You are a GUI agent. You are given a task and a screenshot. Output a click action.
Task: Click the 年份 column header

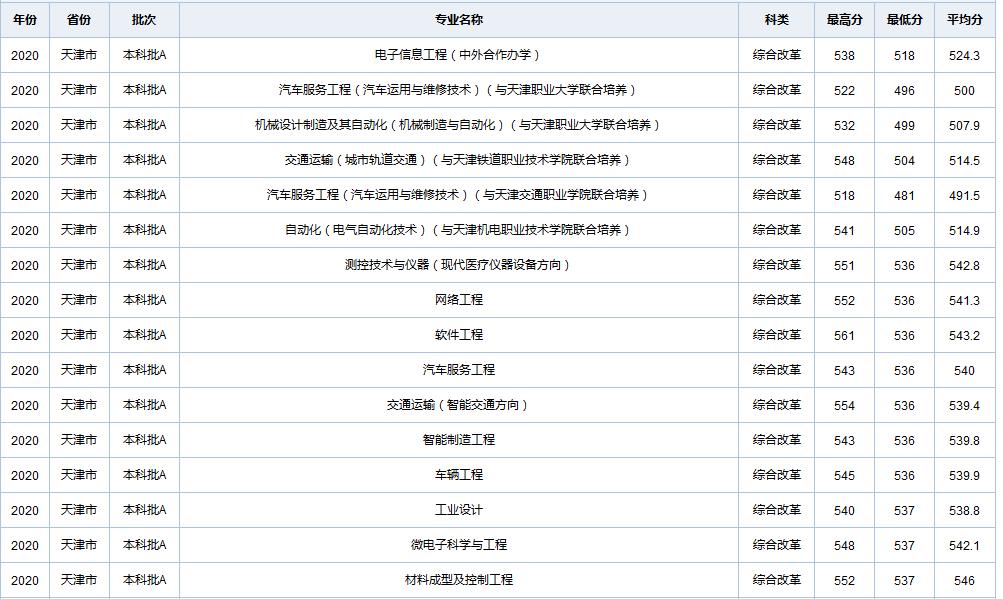(26, 18)
